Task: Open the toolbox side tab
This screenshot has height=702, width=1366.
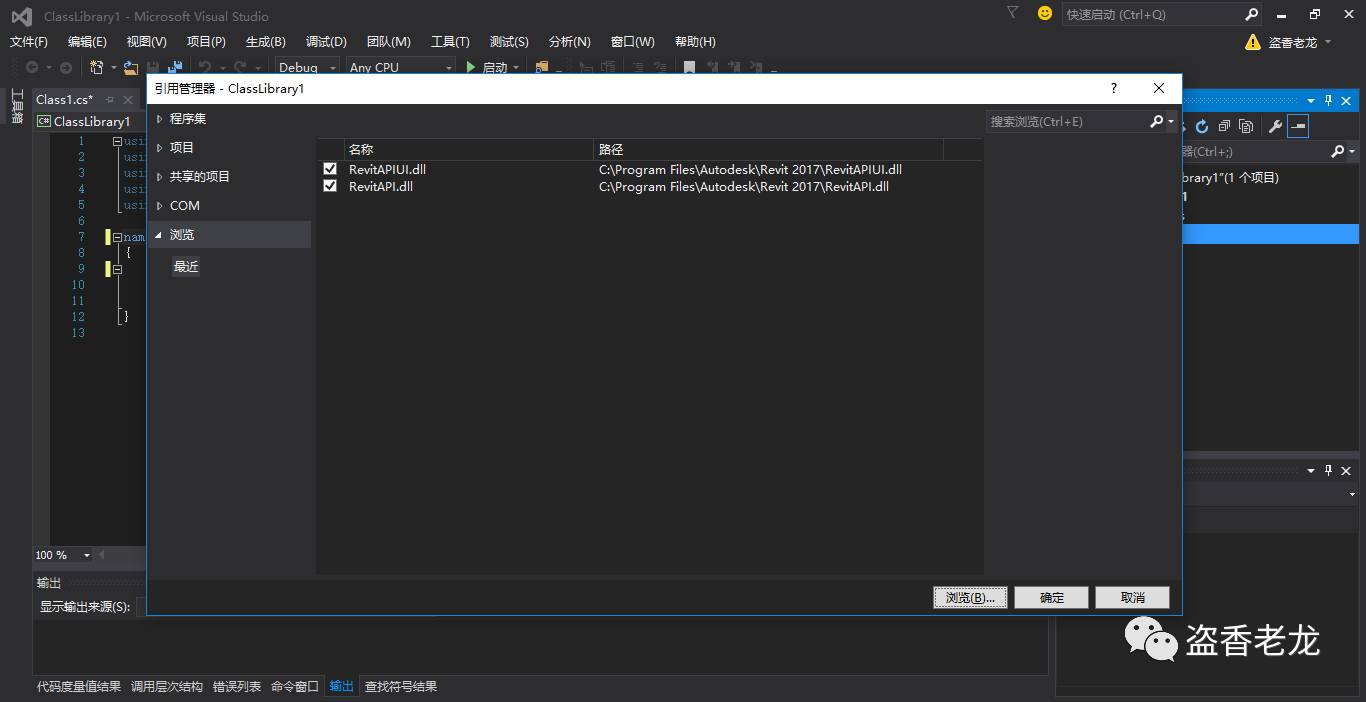Action: click(17, 106)
